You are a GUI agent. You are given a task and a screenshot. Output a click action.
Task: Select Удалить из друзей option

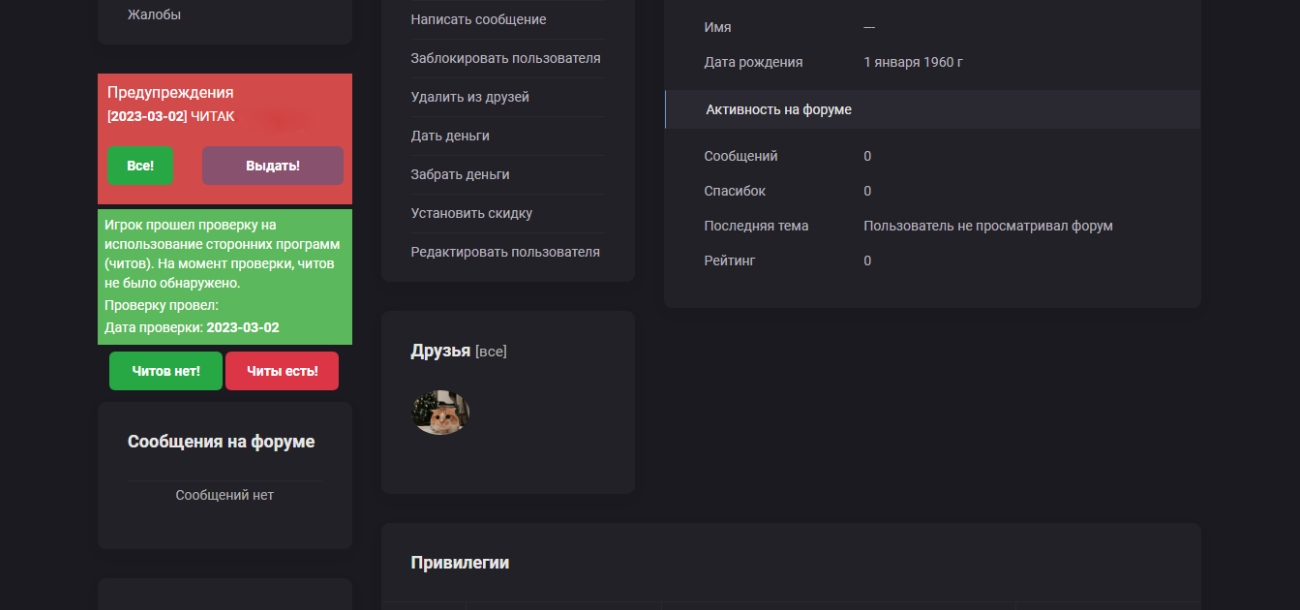pyautogui.click(x=470, y=97)
